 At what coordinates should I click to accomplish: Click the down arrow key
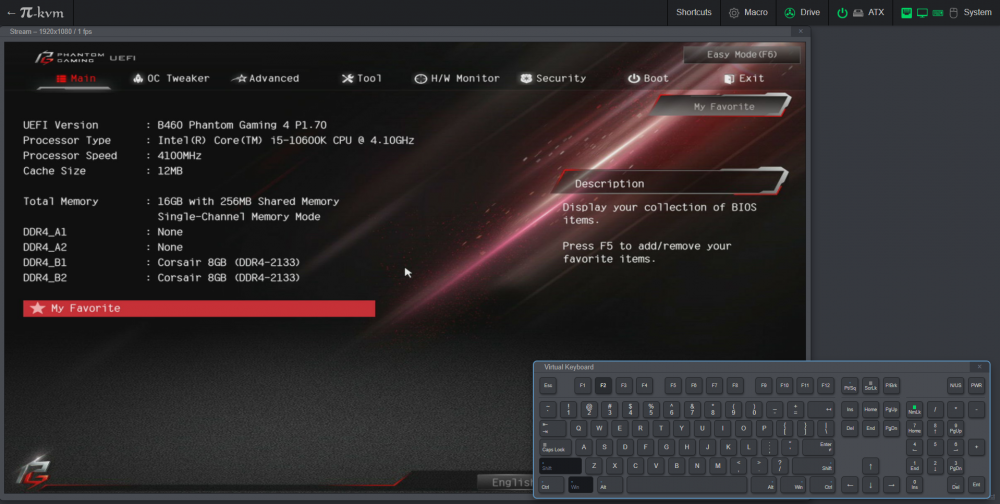coord(871,485)
